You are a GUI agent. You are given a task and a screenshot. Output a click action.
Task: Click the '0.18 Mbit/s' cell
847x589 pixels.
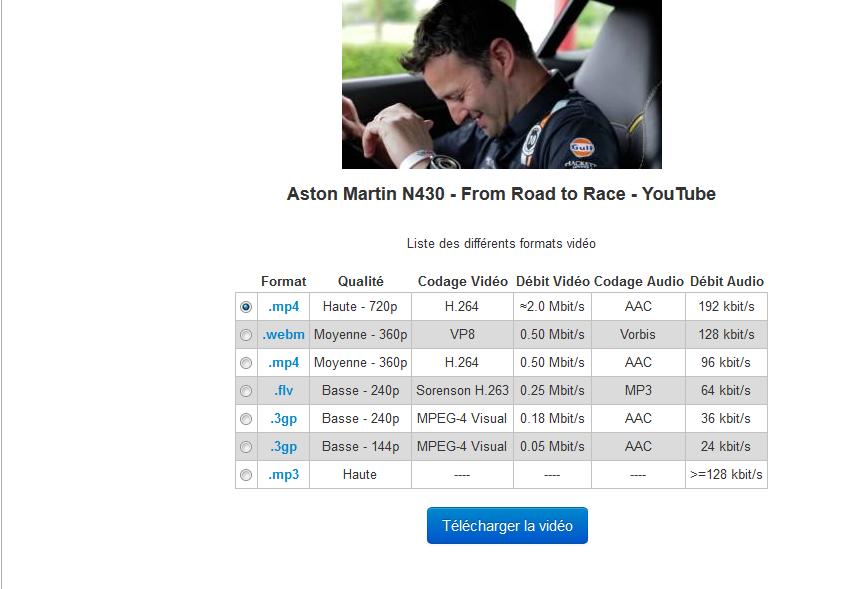point(553,418)
